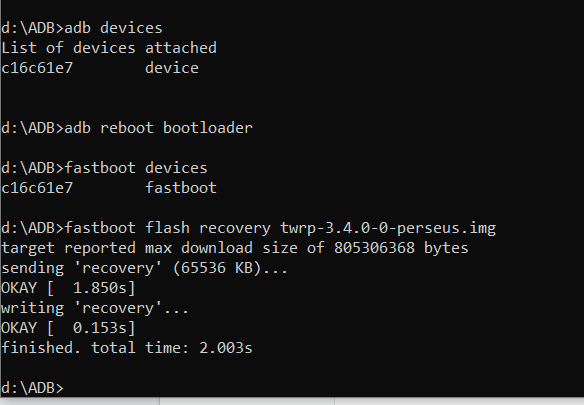584x405 pixels.
Task: Click the 805306368 bytes value
Action: tap(401, 248)
